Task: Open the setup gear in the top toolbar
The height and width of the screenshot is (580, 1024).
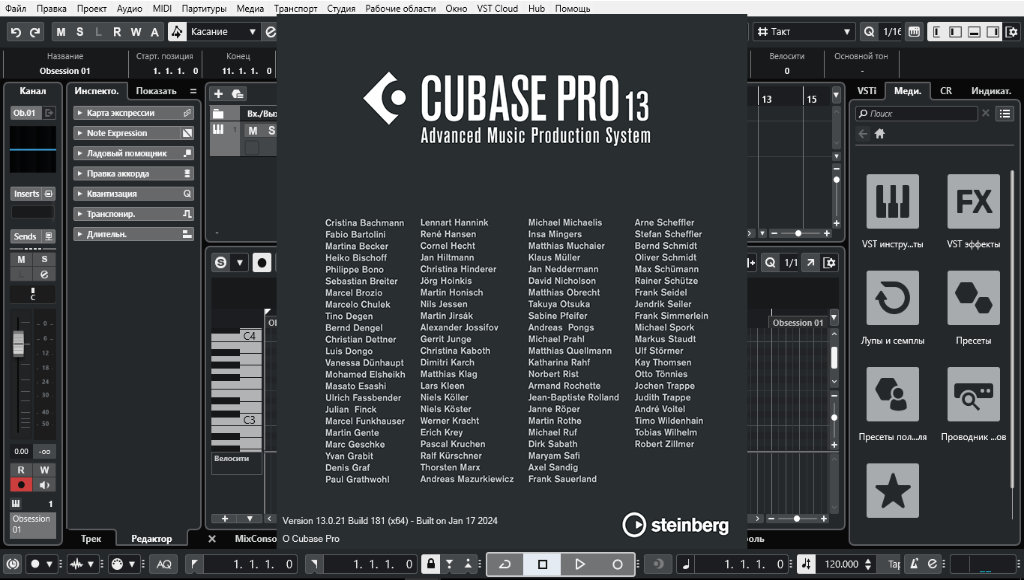Action: click(1013, 31)
